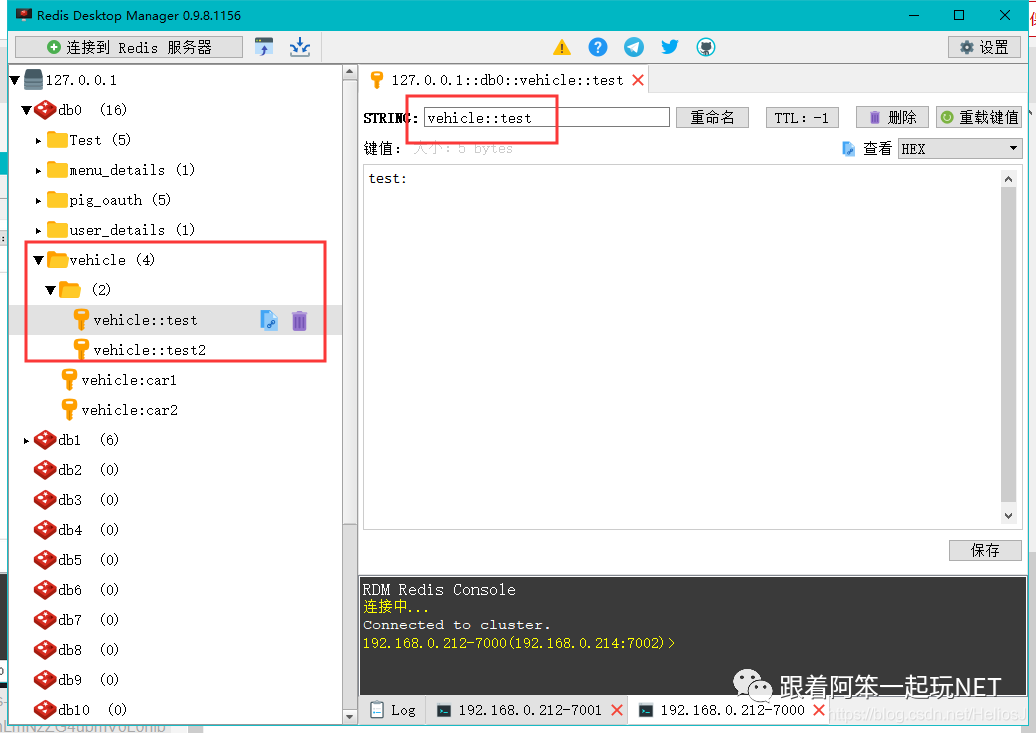Click the view-as document icon
This screenshot has height=733, width=1036.
[848, 149]
